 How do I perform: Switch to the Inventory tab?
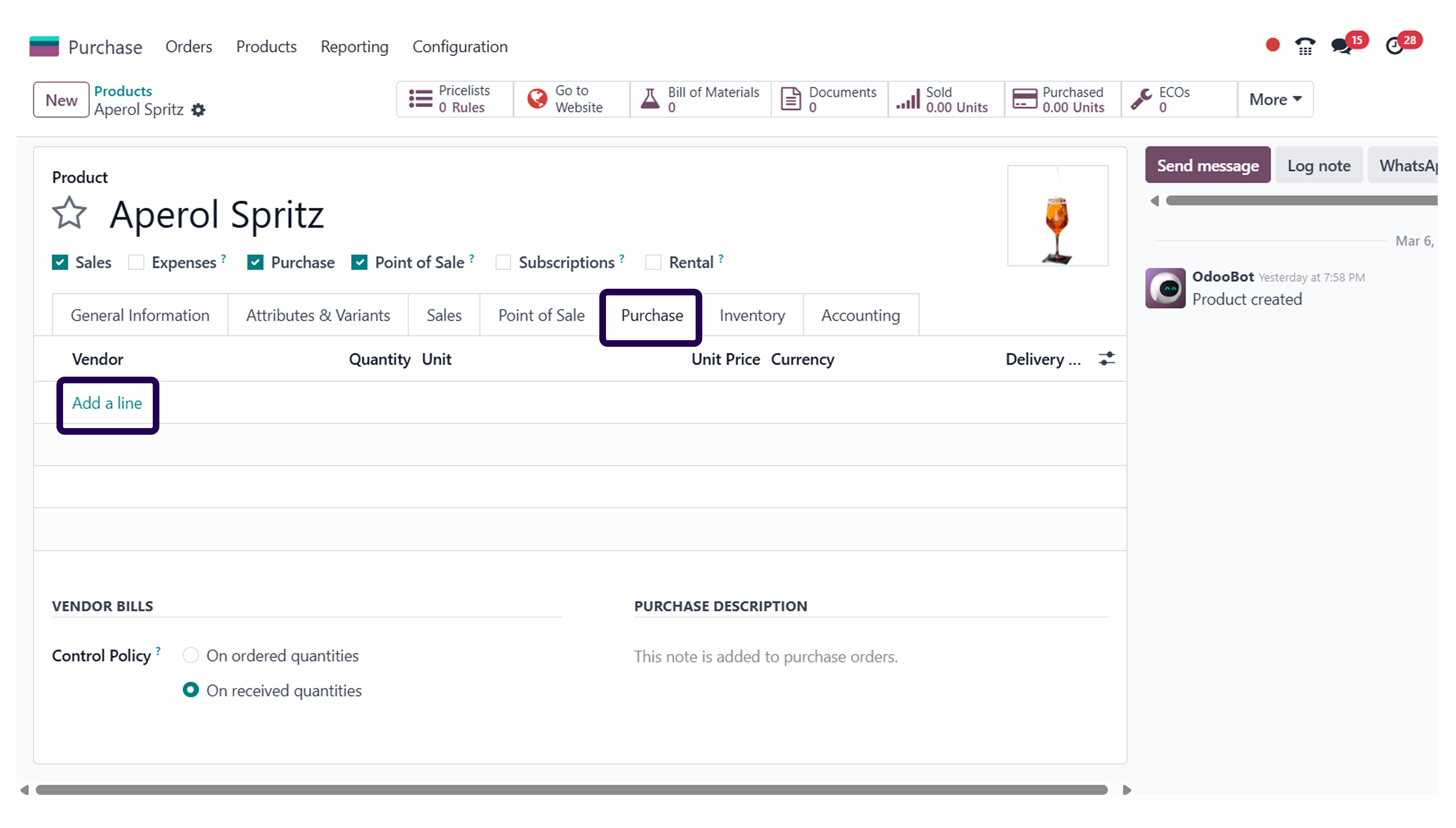click(752, 315)
